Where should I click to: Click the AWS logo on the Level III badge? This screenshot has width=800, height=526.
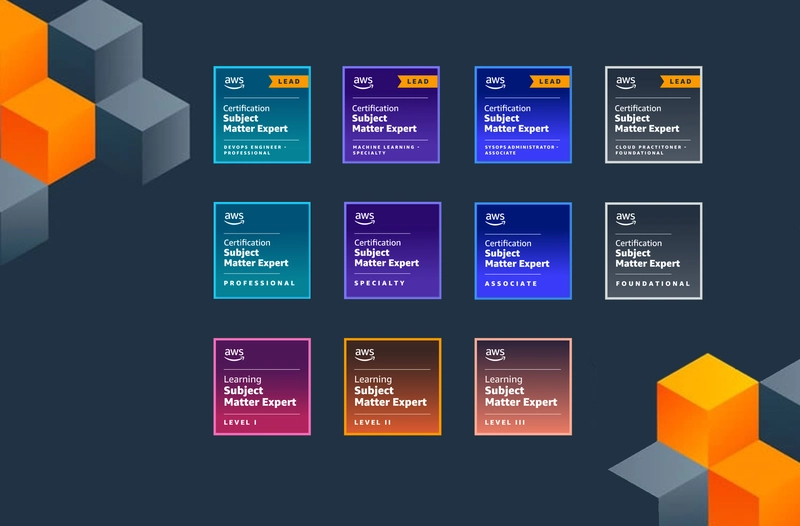(495, 354)
